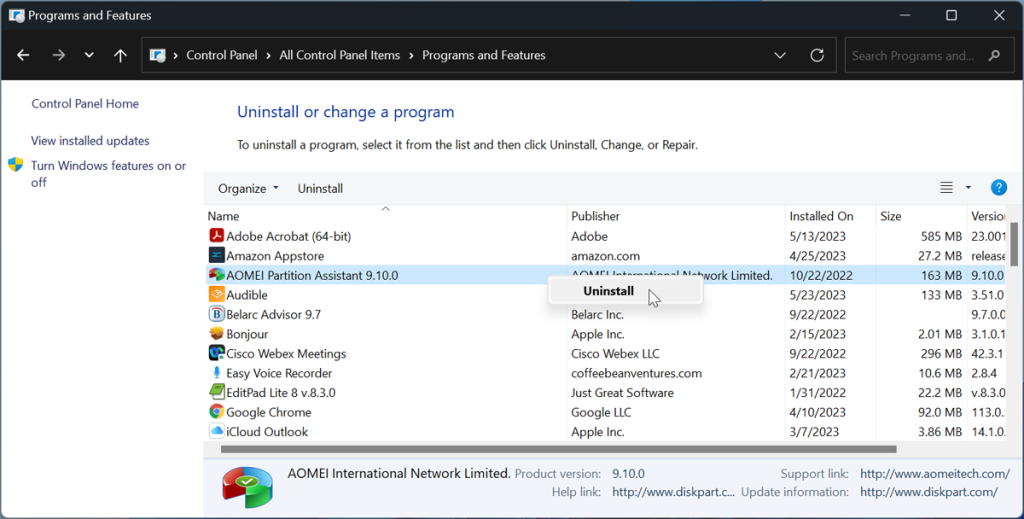Click the Control Panel breadcrumb

(221, 55)
